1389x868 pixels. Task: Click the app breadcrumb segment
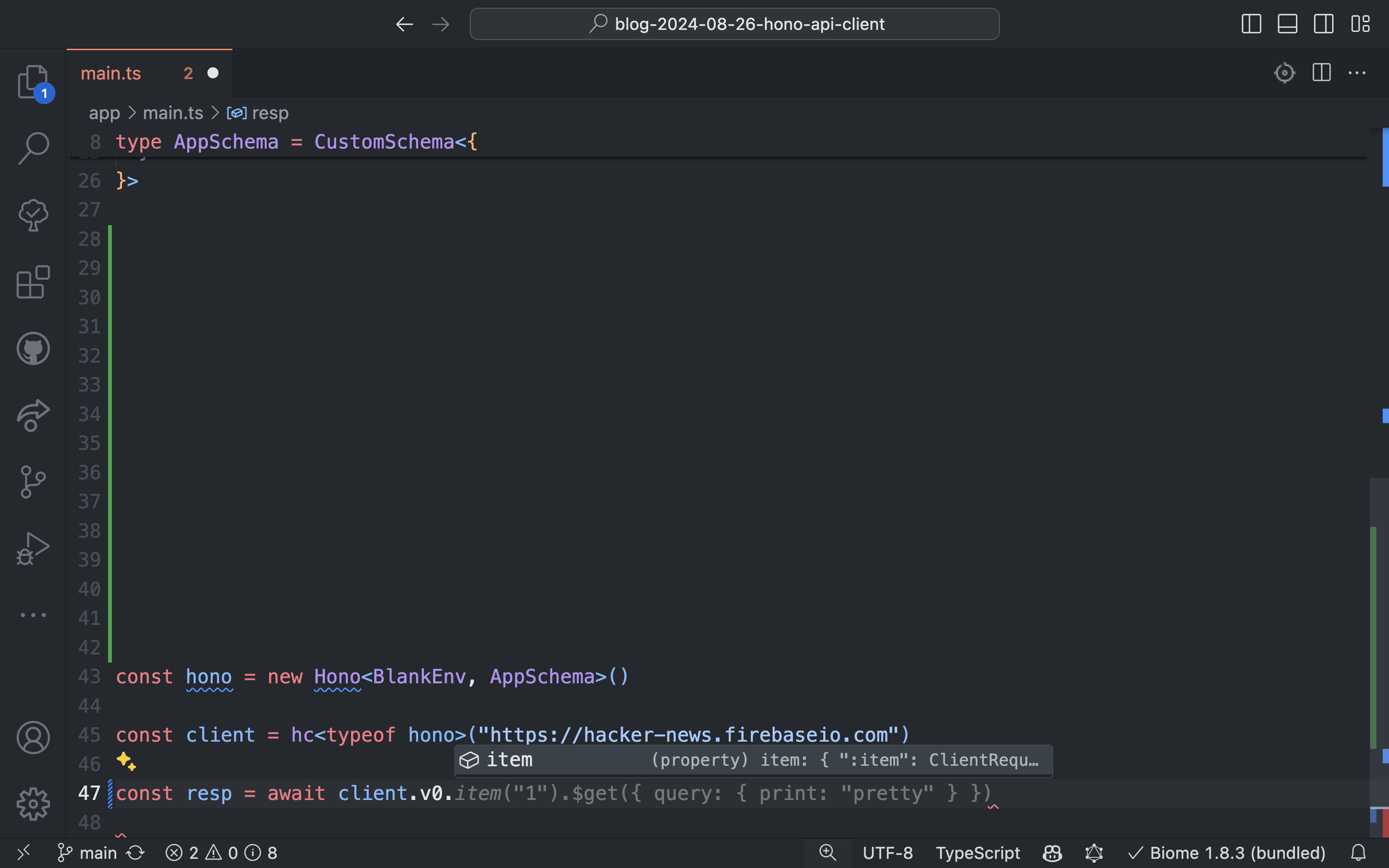pos(105,113)
